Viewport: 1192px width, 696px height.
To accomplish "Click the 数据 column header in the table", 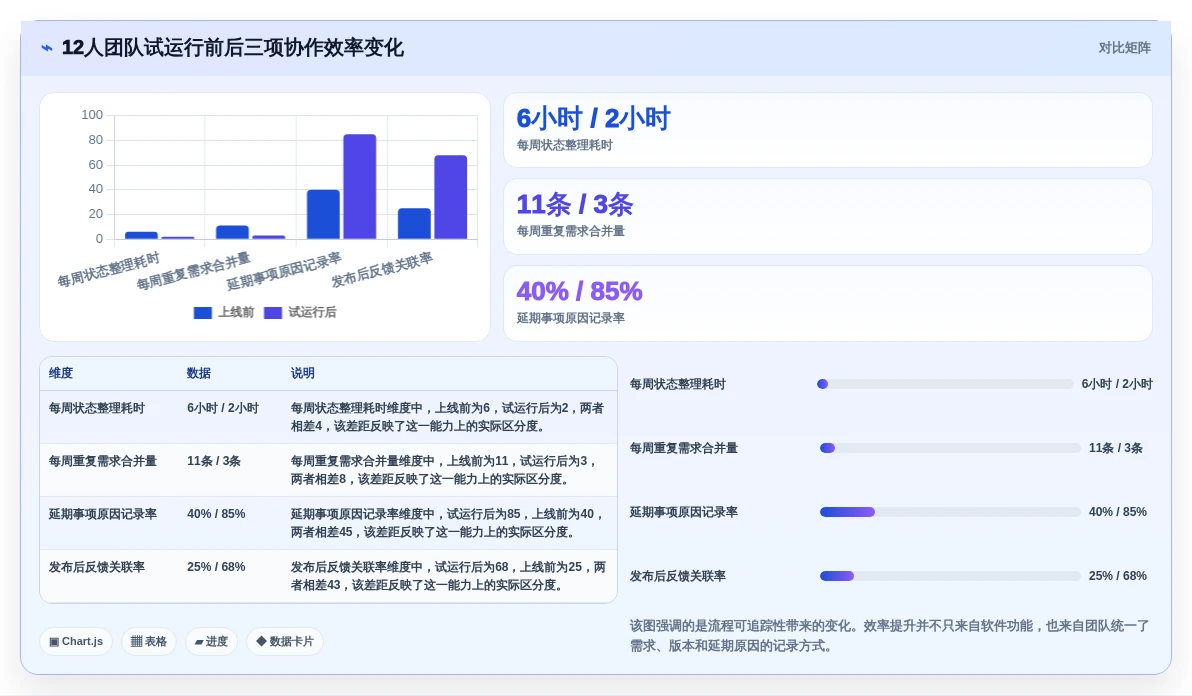I will click(198, 373).
